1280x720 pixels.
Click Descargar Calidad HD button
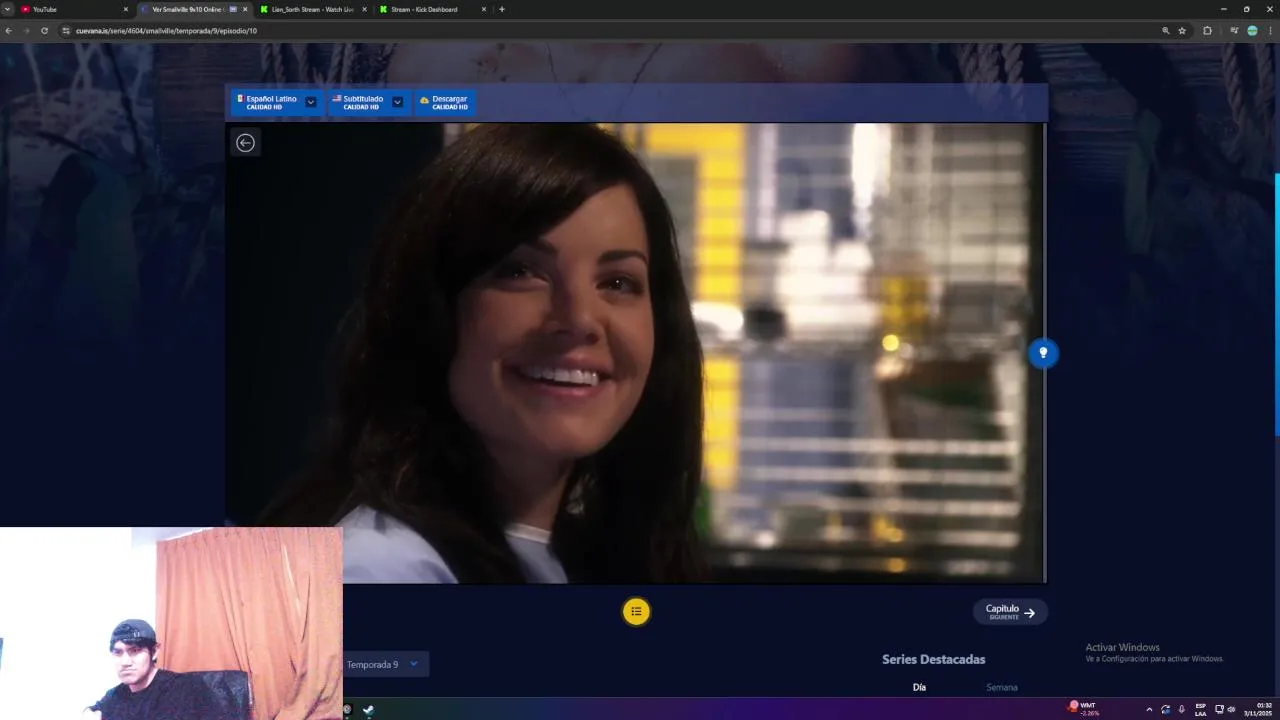(x=444, y=102)
